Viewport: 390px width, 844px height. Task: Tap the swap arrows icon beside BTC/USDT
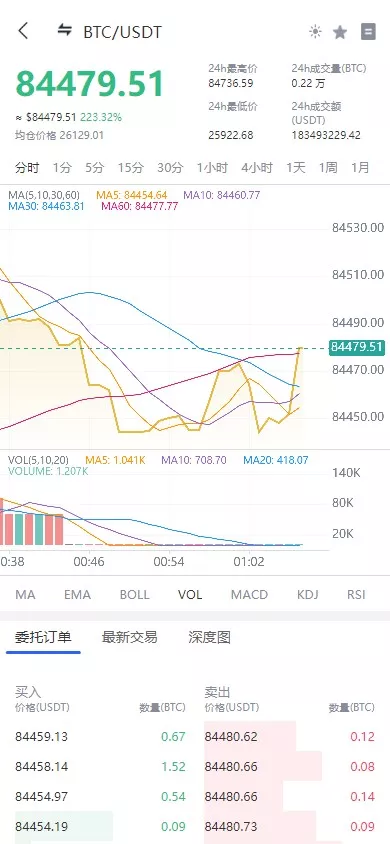coord(65,30)
